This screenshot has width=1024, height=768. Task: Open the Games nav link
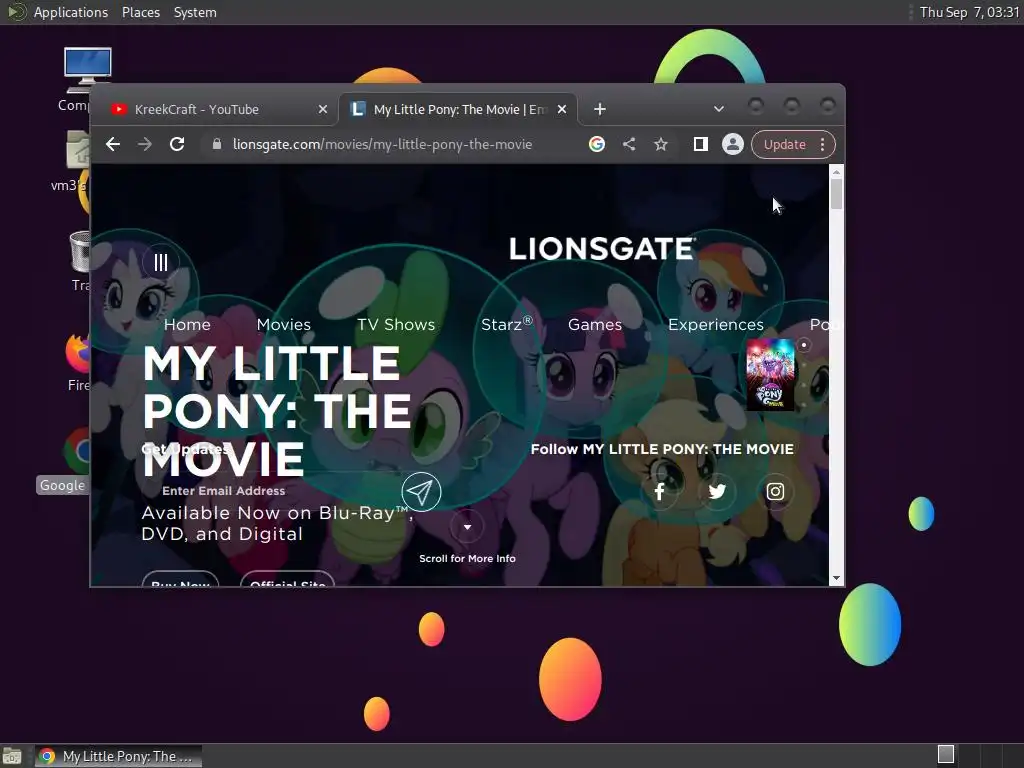[595, 325]
